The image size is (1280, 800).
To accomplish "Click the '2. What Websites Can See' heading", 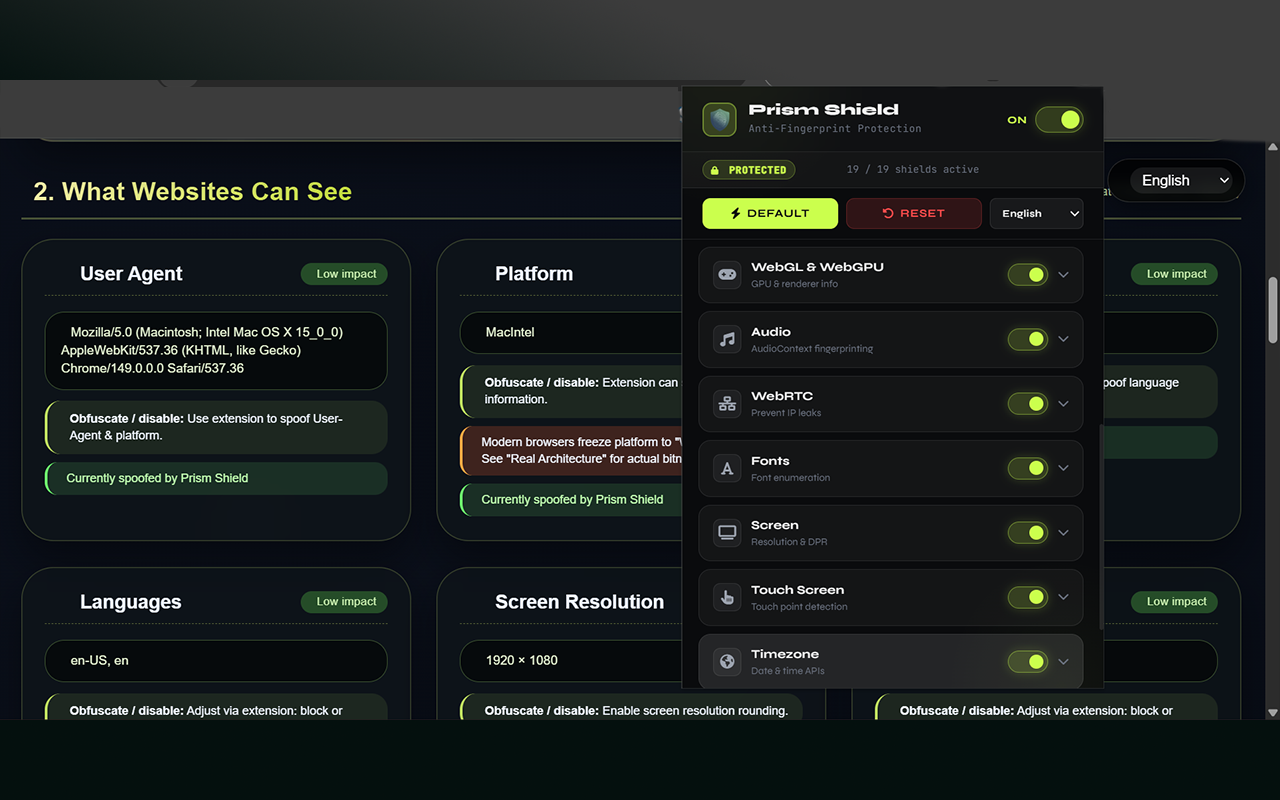I will tap(193, 192).
